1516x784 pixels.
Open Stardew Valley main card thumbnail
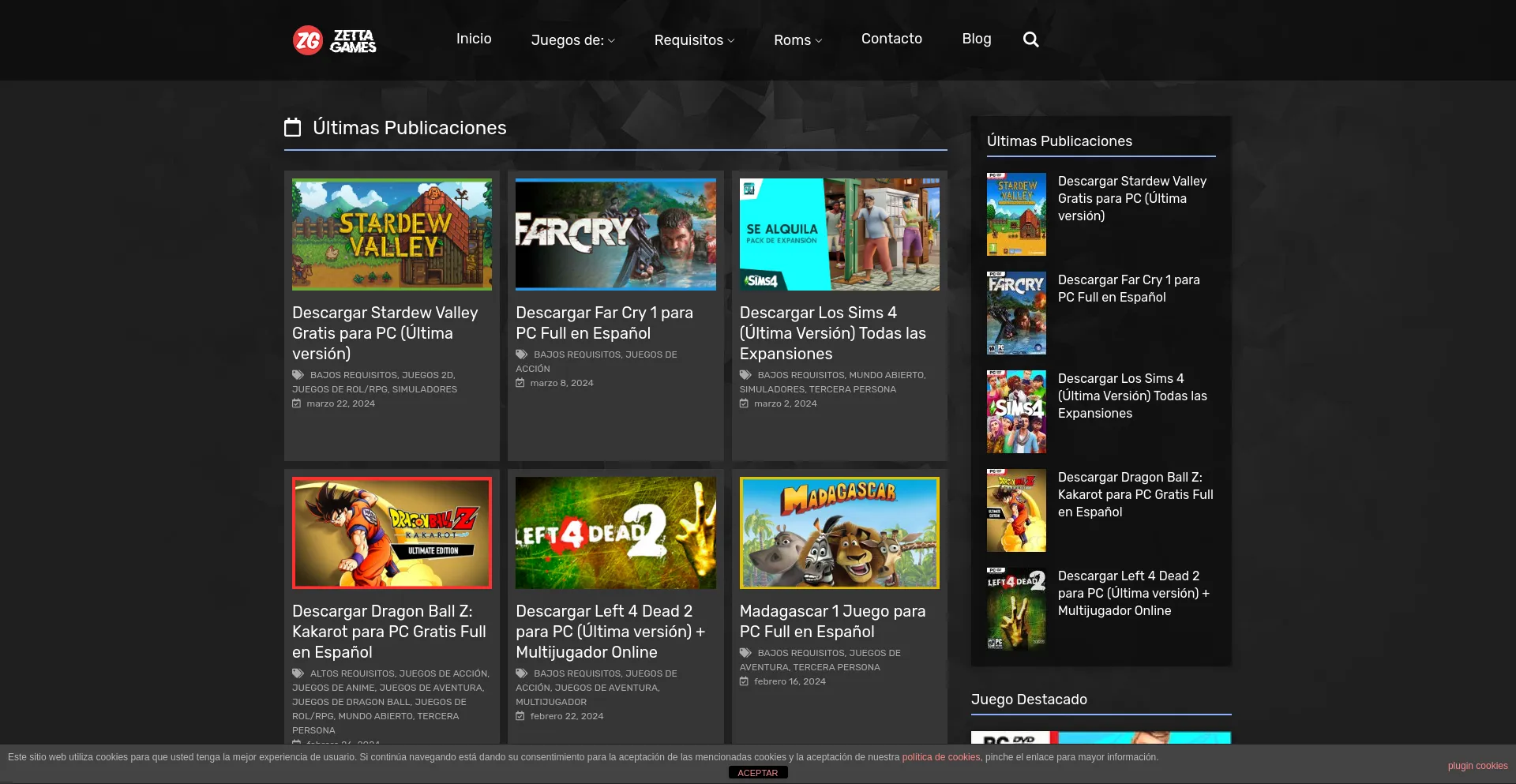click(392, 234)
